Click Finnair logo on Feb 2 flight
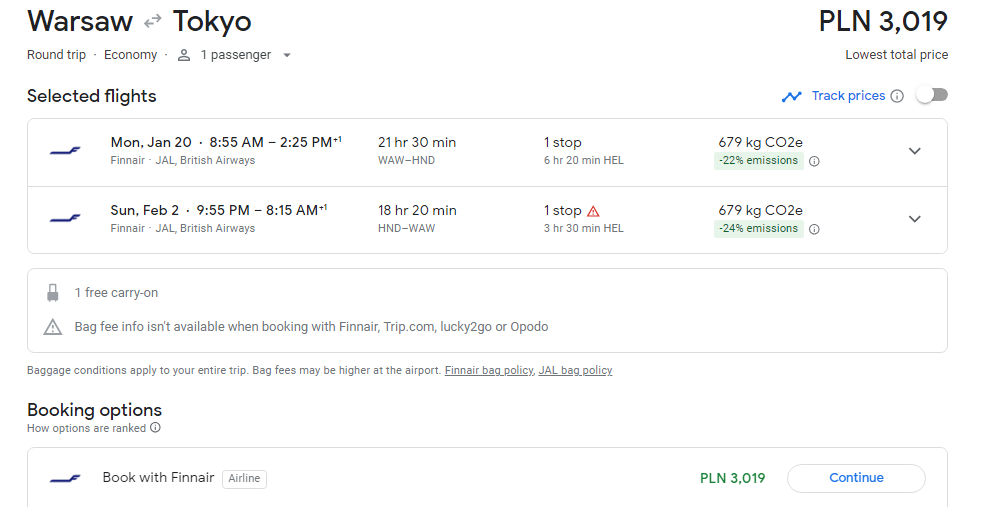 tap(65, 219)
